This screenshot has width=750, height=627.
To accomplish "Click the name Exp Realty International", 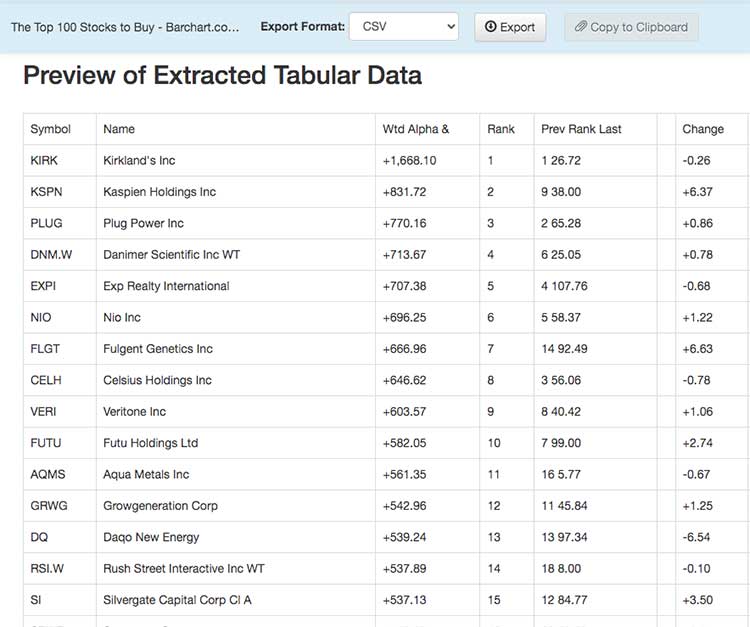I will tap(166, 286).
